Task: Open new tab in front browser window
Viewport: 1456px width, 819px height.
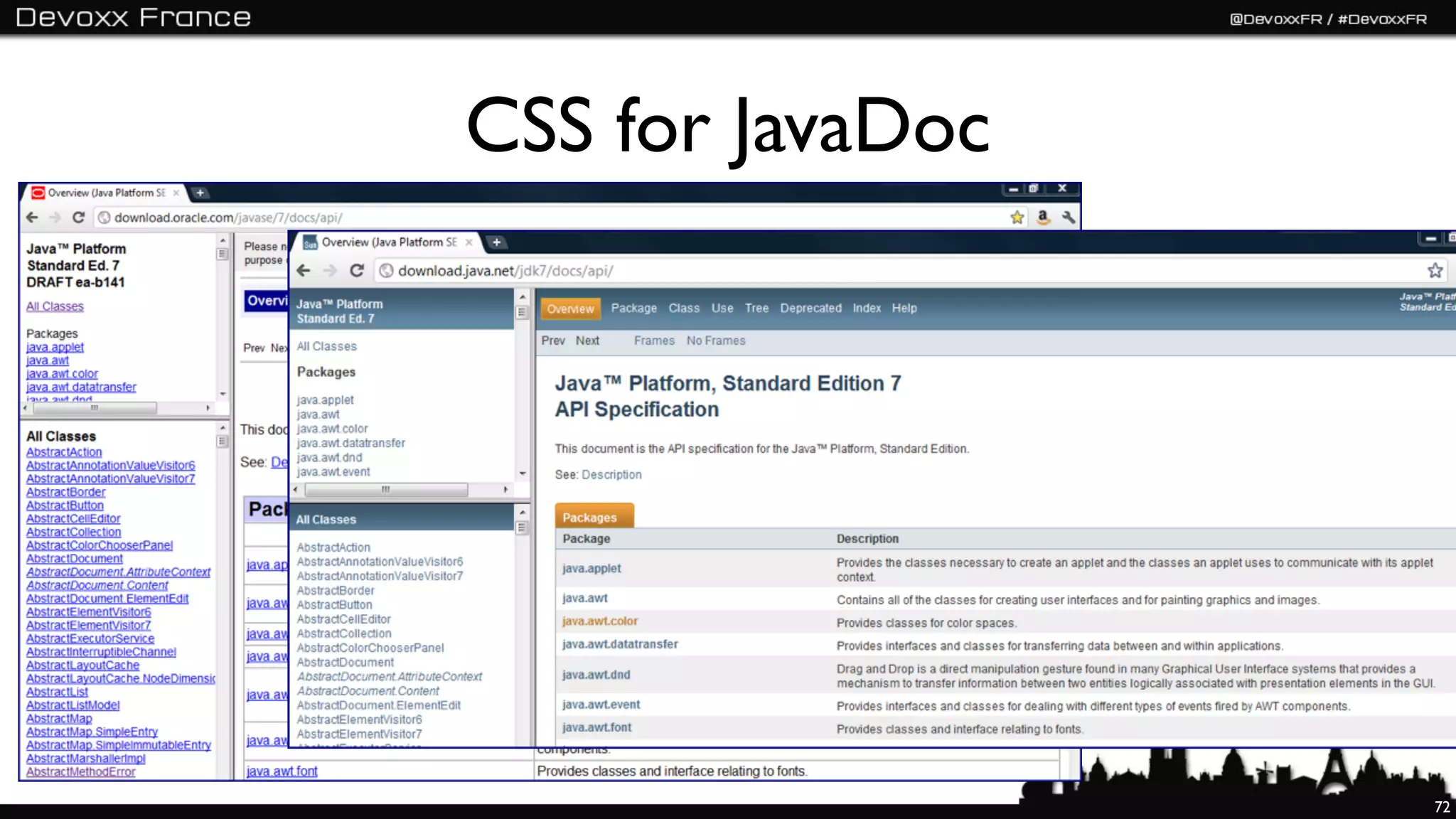Action: [496, 242]
